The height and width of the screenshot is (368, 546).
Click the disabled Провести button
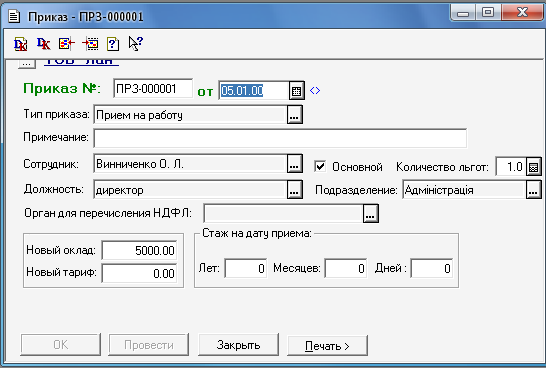point(149,345)
